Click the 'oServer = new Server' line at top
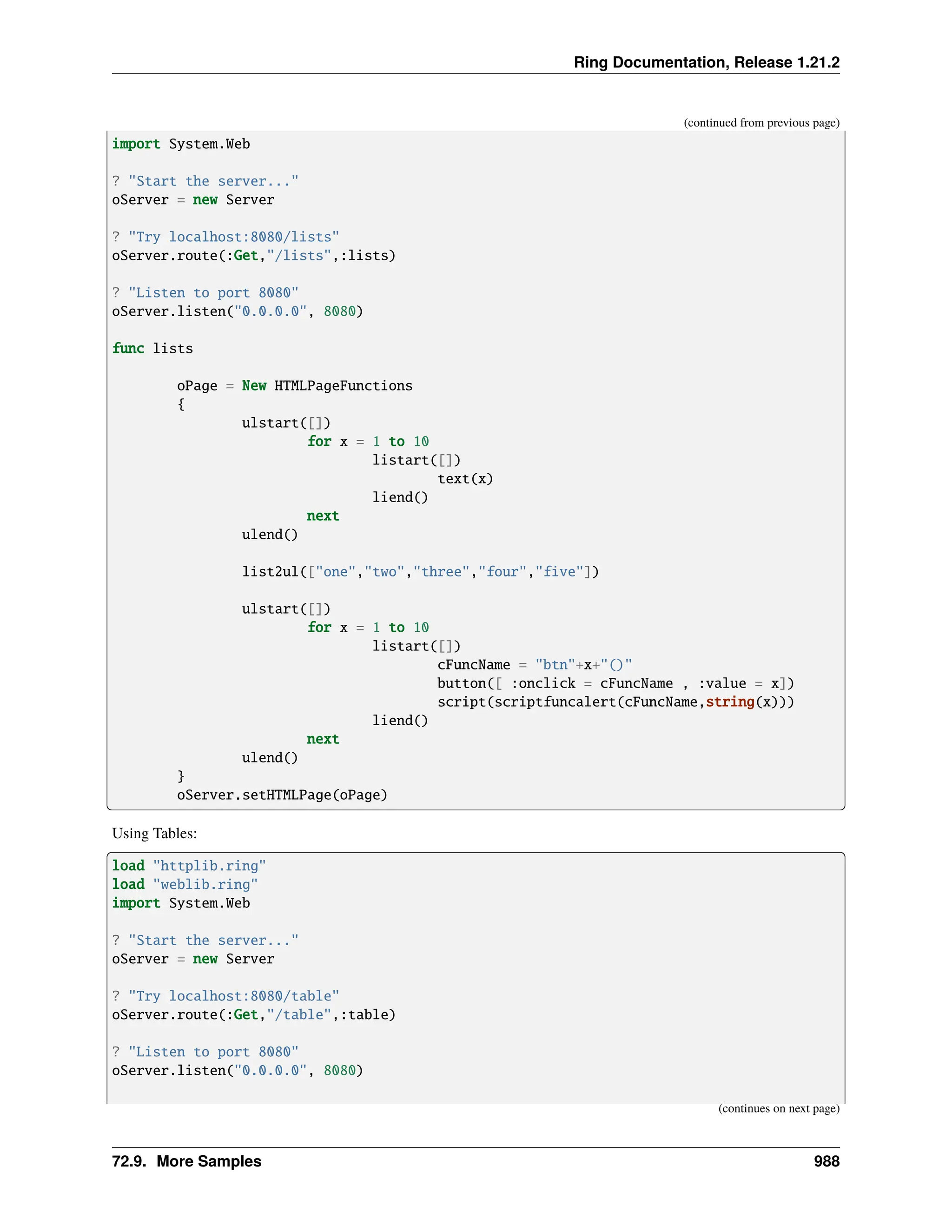Screen dimensions: 952x1232 click(x=193, y=200)
